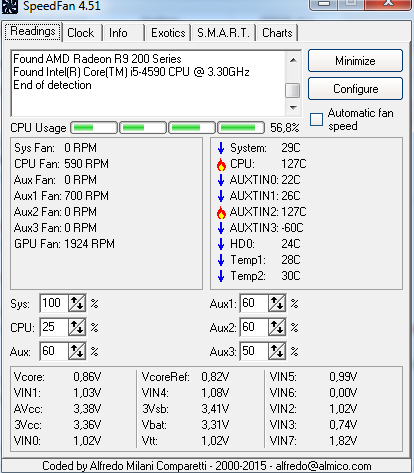
Task: Click the Vbat 3,31V voltage reading
Action: coord(185,425)
